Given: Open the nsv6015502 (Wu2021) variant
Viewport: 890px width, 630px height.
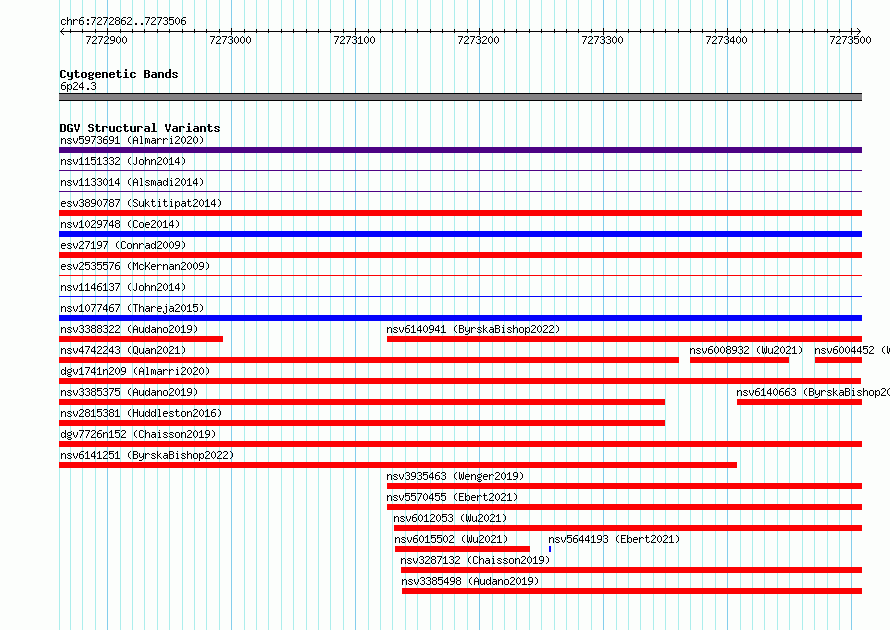Looking at the screenshot, I should 451,539.
